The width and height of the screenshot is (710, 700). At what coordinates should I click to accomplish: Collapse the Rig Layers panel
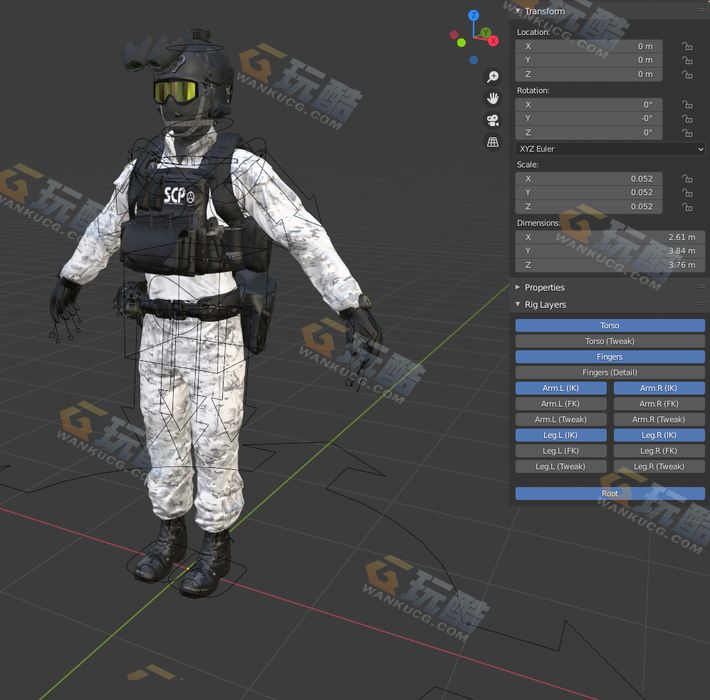tap(518, 305)
